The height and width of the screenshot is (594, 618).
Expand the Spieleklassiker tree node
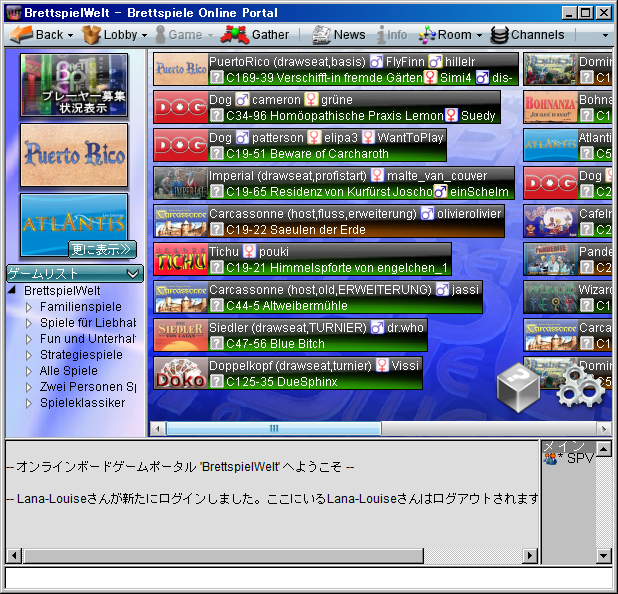(28, 403)
